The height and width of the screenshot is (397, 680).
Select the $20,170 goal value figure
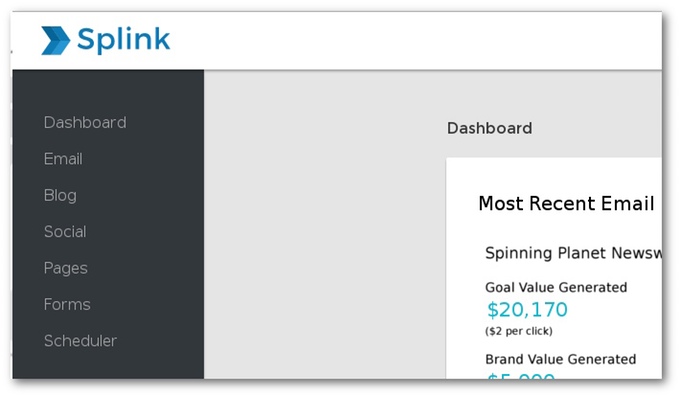pos(527,310)
